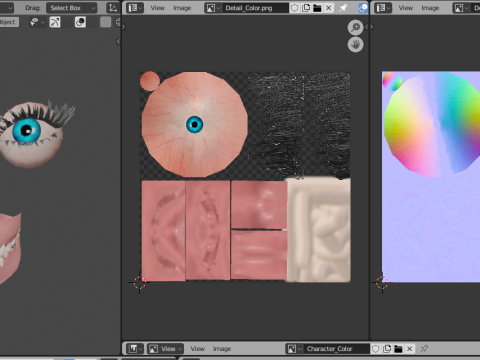Open viewport object types visibility dropdown
480x360 pixels.
tap(37, 22)
